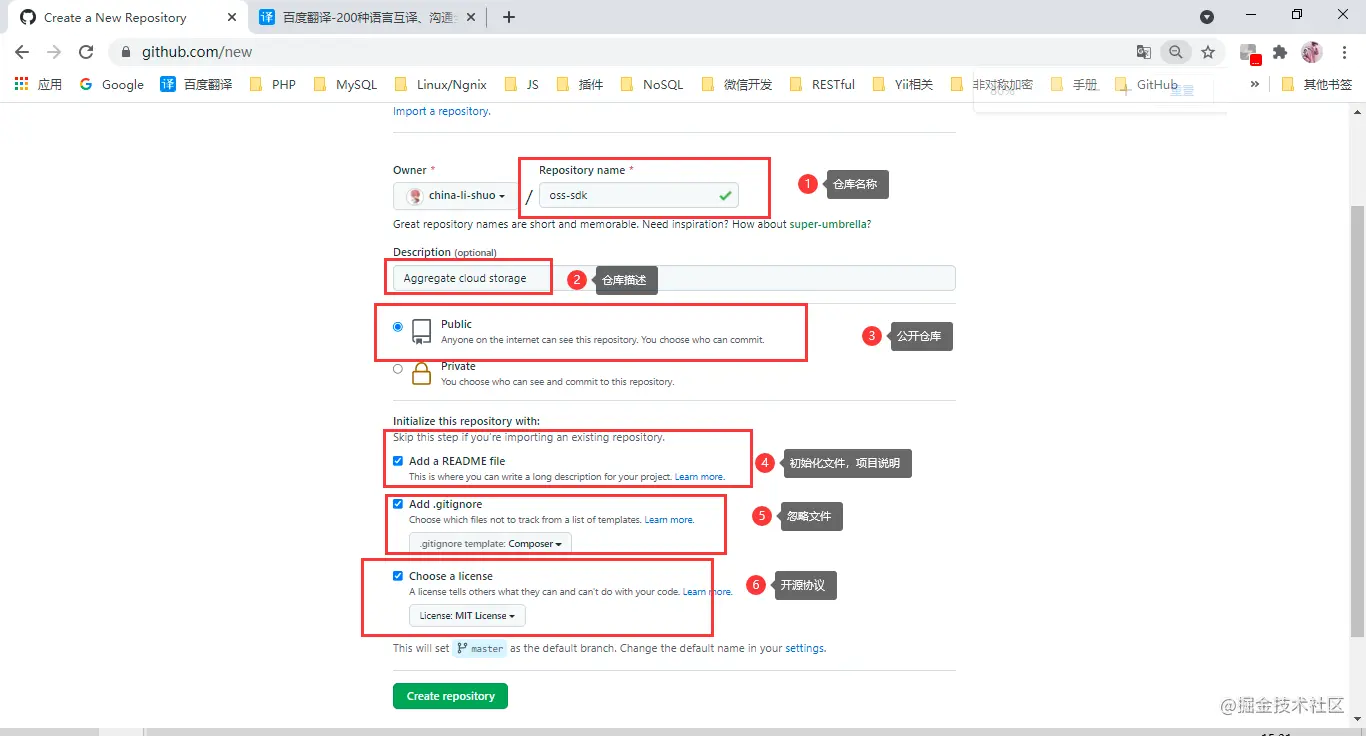Image resolution: width=1366 pixels, height=736 pixels.
Task: Go back with the browser back arrow
Action: (22, 52)
